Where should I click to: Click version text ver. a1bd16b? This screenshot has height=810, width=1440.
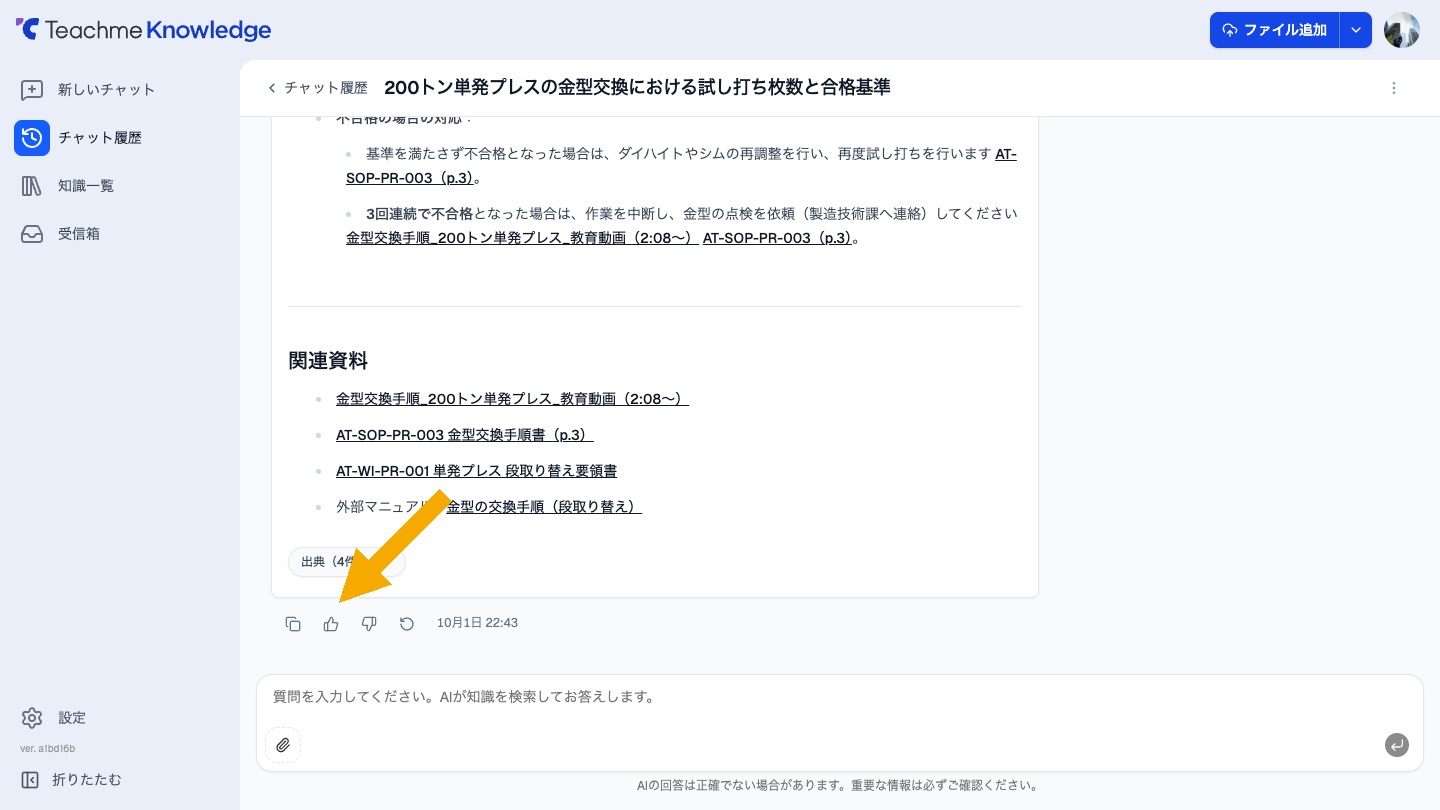click(x=48, y=748)
